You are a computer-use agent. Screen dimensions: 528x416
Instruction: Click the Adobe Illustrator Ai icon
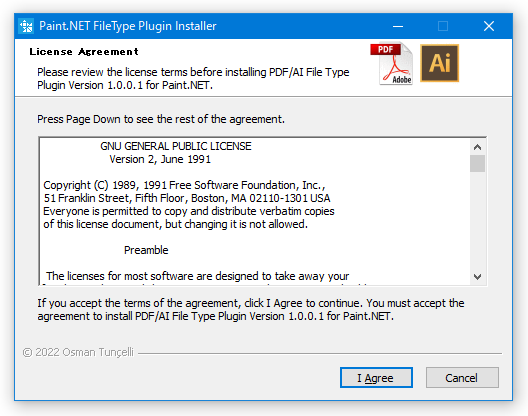(x=439, y=63)
